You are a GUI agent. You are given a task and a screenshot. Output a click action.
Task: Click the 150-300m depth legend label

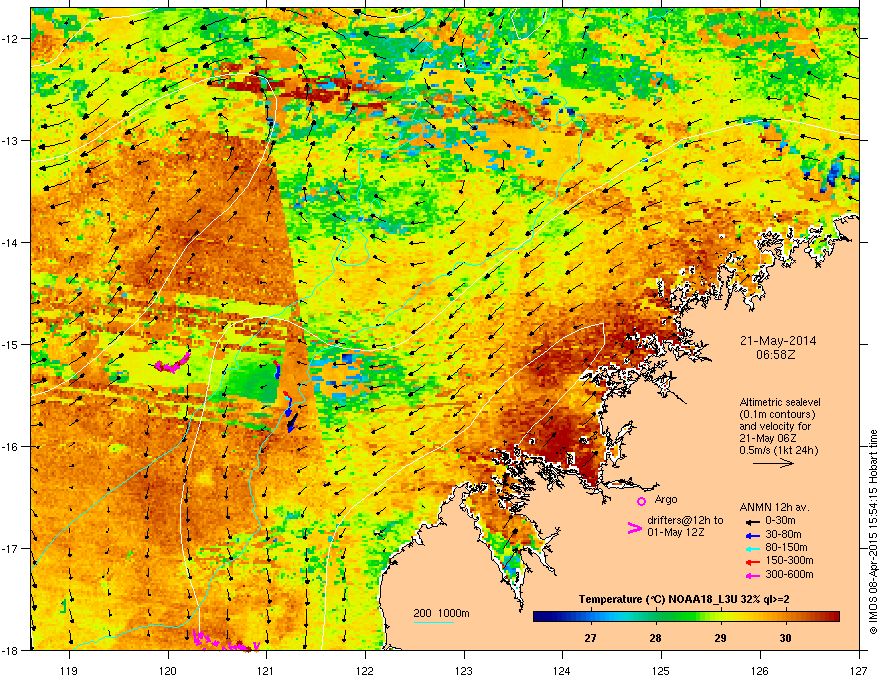(789, 560)
